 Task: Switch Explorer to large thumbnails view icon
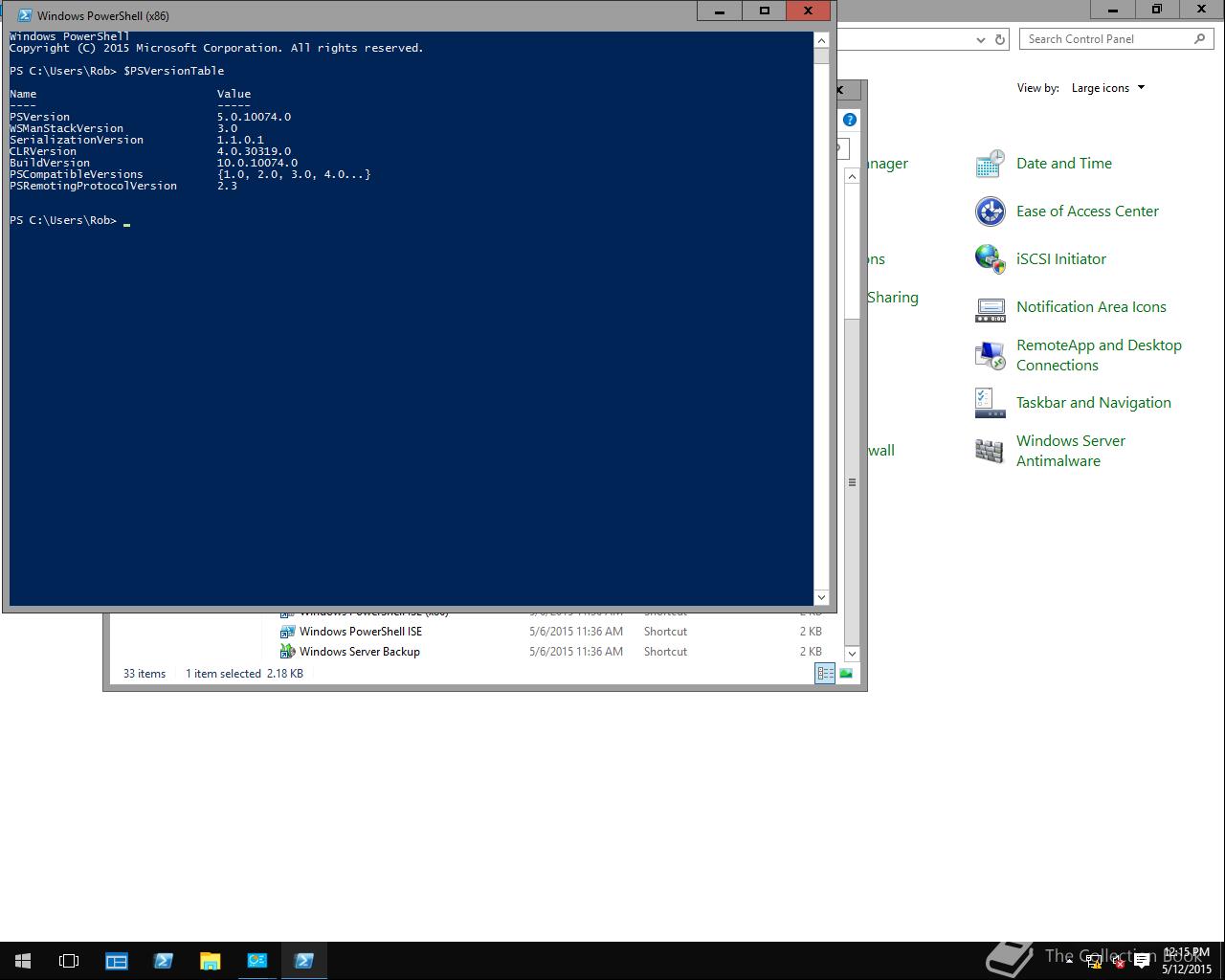[846, 674]
